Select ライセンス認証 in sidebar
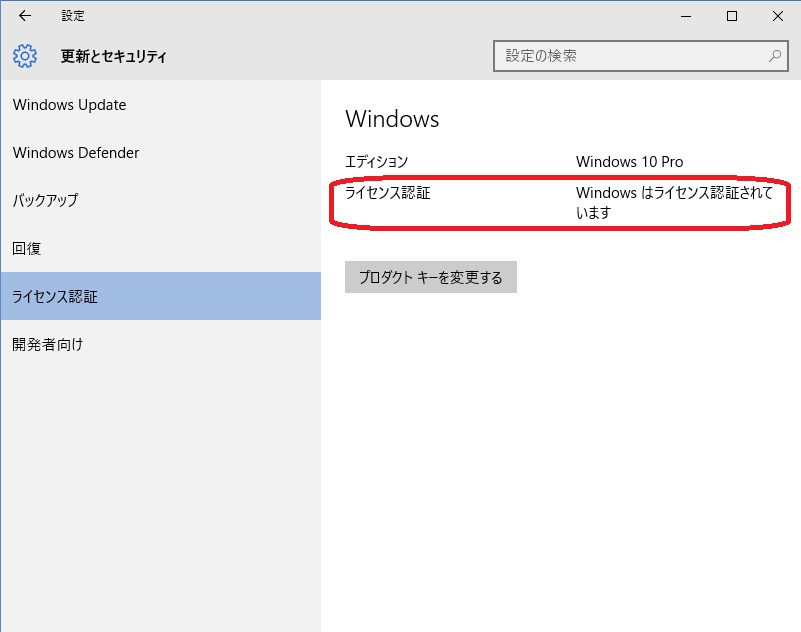 (160, 296)
